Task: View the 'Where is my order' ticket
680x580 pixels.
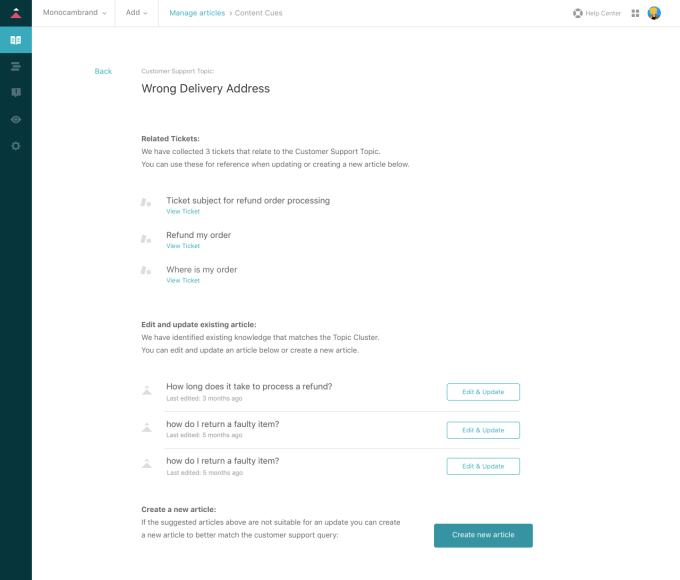Action: 183,281
